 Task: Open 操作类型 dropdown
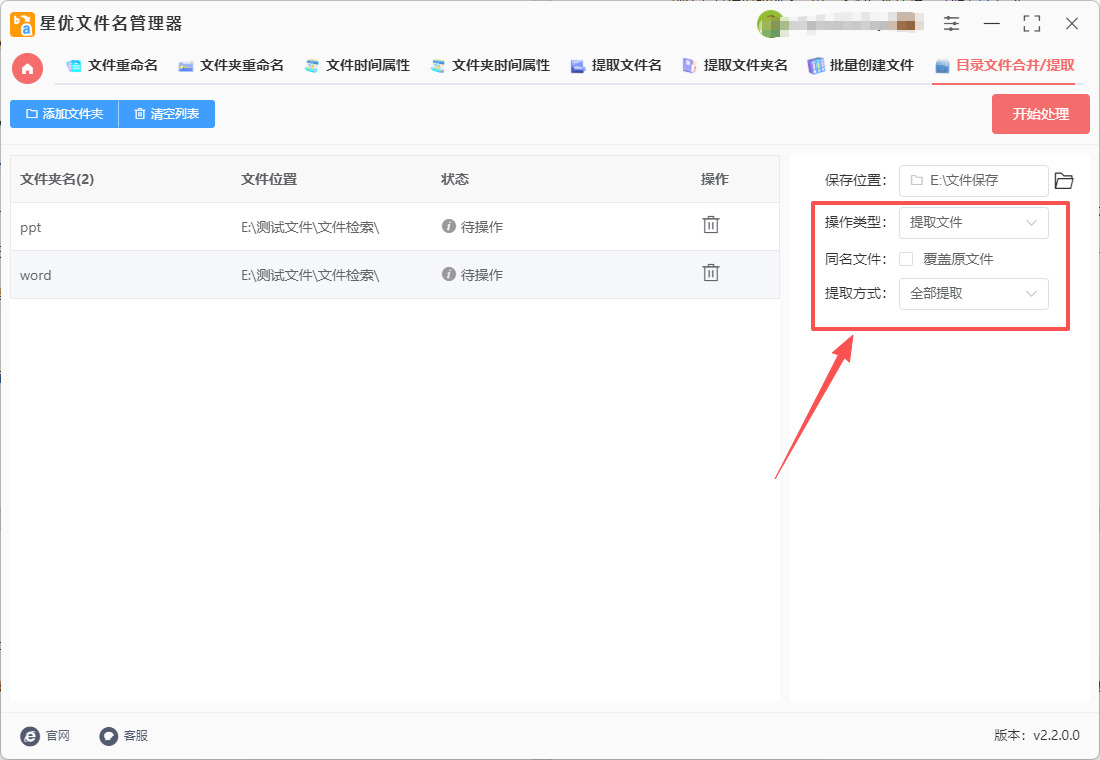(974, 223)
